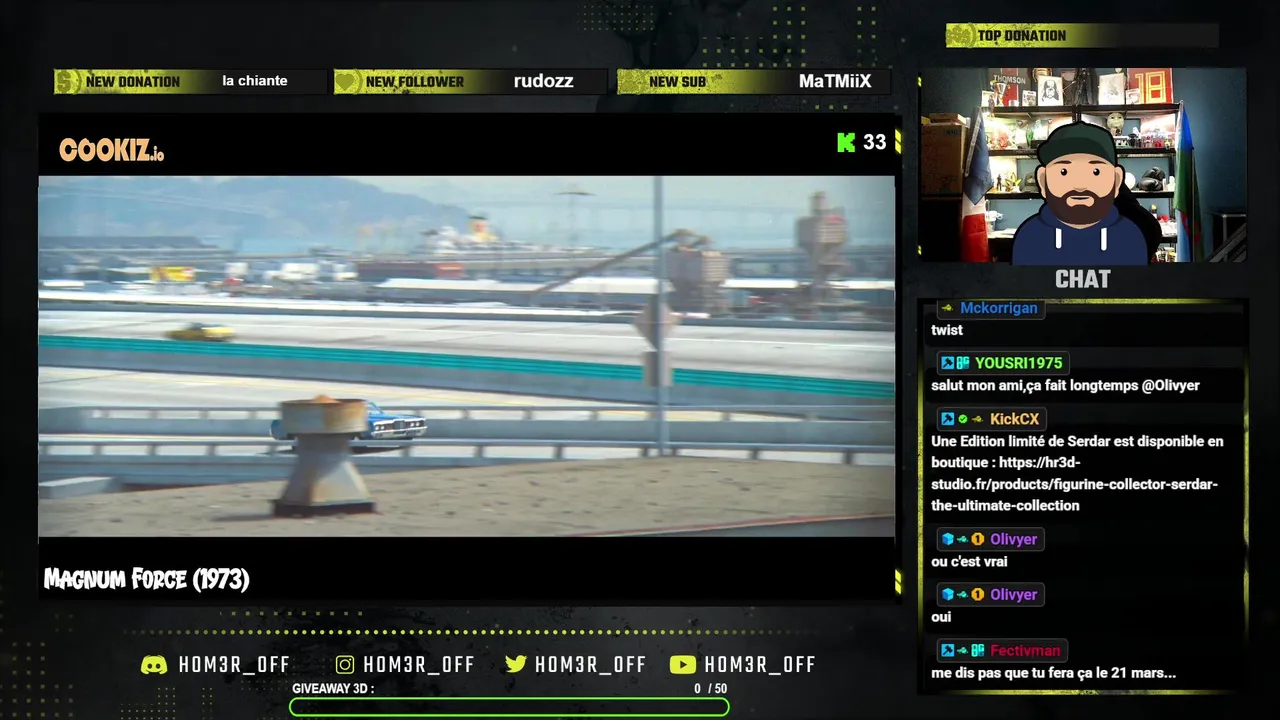Click the message 'salut mon ami,ça fait longtemps'
Image resolution: width=1280 pixels, height=720 pixels.
[1035, 386]
